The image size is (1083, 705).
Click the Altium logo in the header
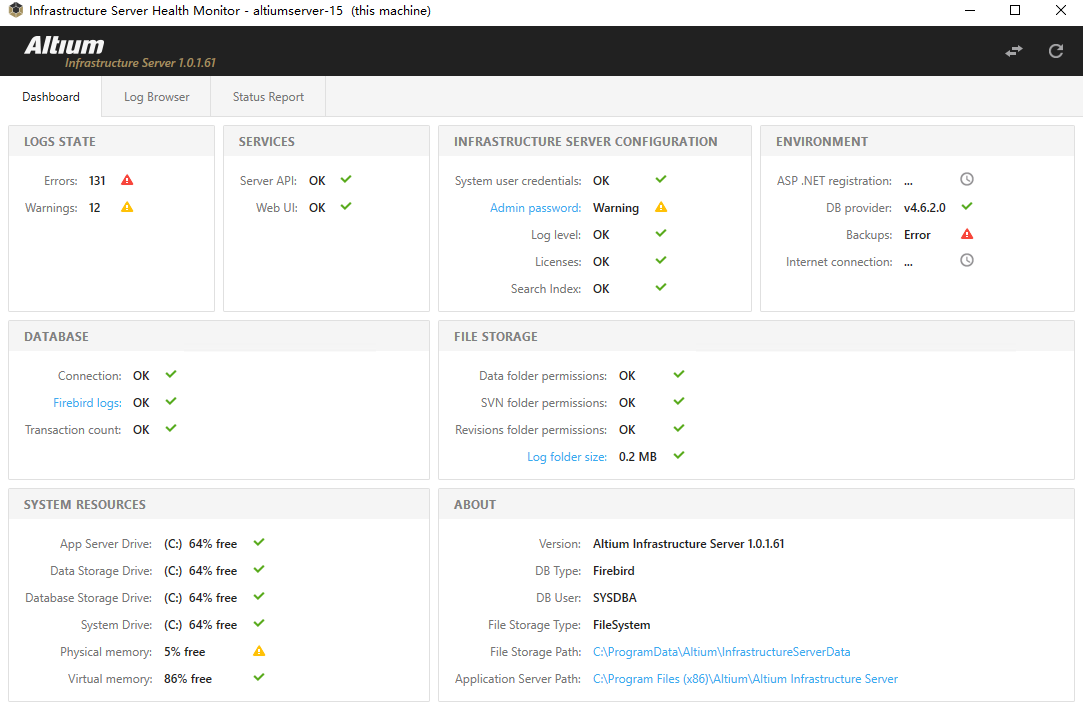(x=64, y=45)
